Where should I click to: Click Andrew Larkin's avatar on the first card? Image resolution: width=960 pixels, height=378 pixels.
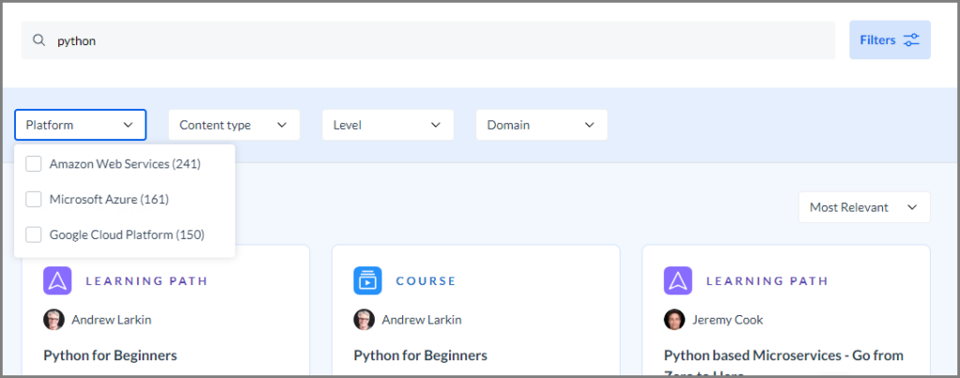click(x=54, y=319)
